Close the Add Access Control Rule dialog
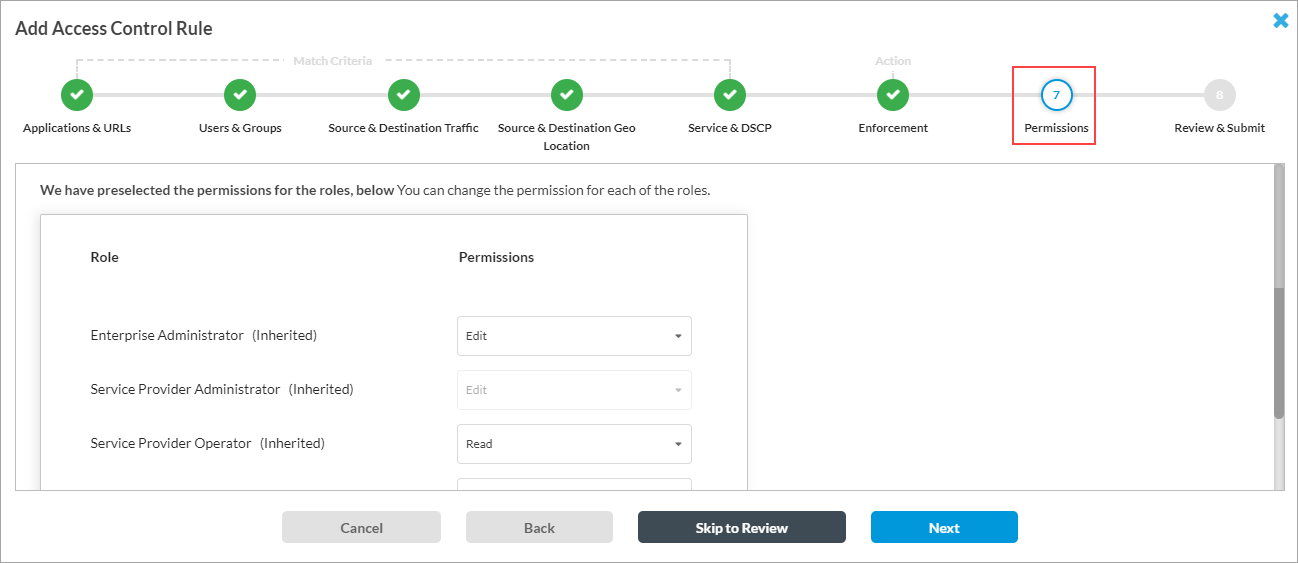This screenshot has width=1298, height=563. click(1280, 20)
